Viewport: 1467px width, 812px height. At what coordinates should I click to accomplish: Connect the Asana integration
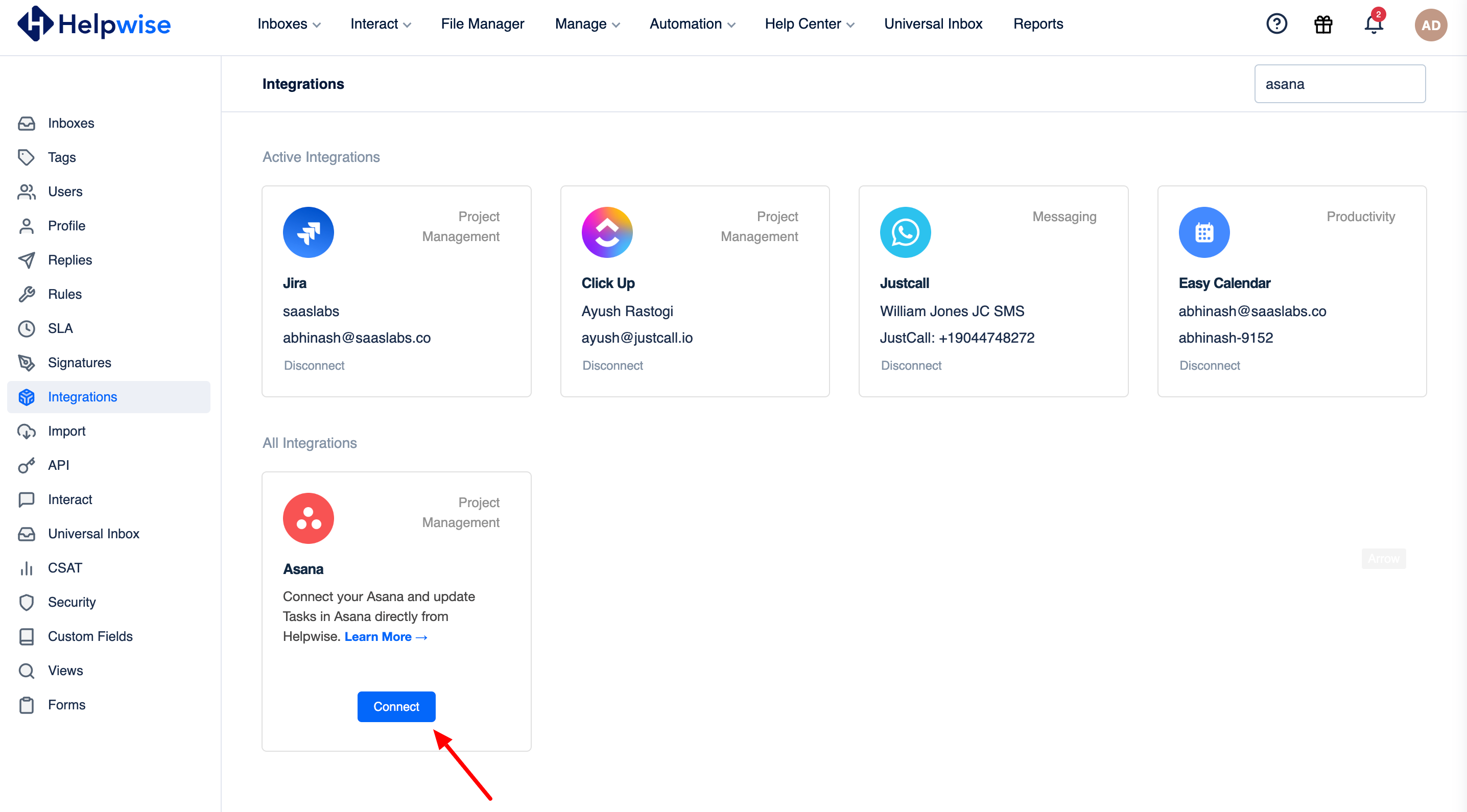(x=396, y=706)
